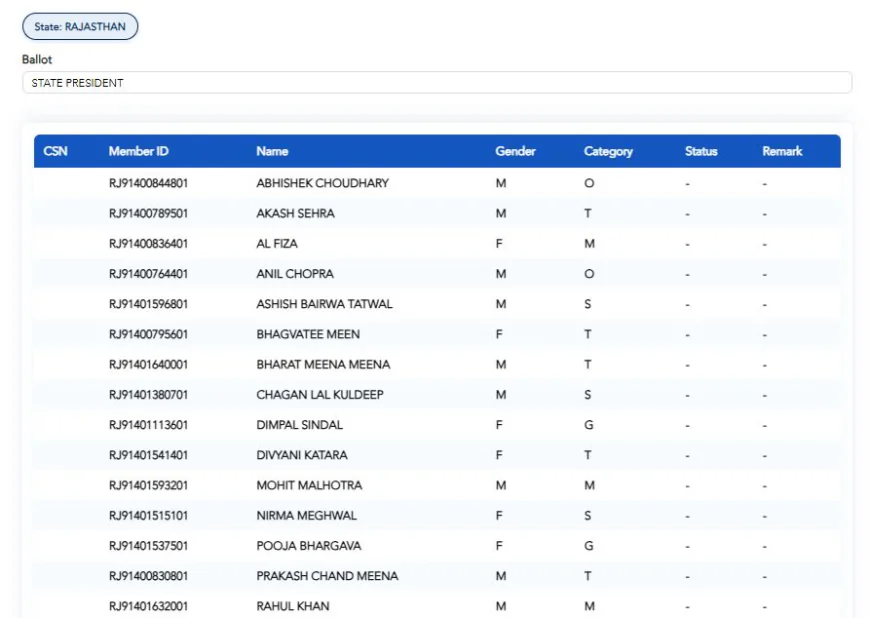Select the AL FIZA candidate row
870x618 pixels.
[x=277, y=243]
